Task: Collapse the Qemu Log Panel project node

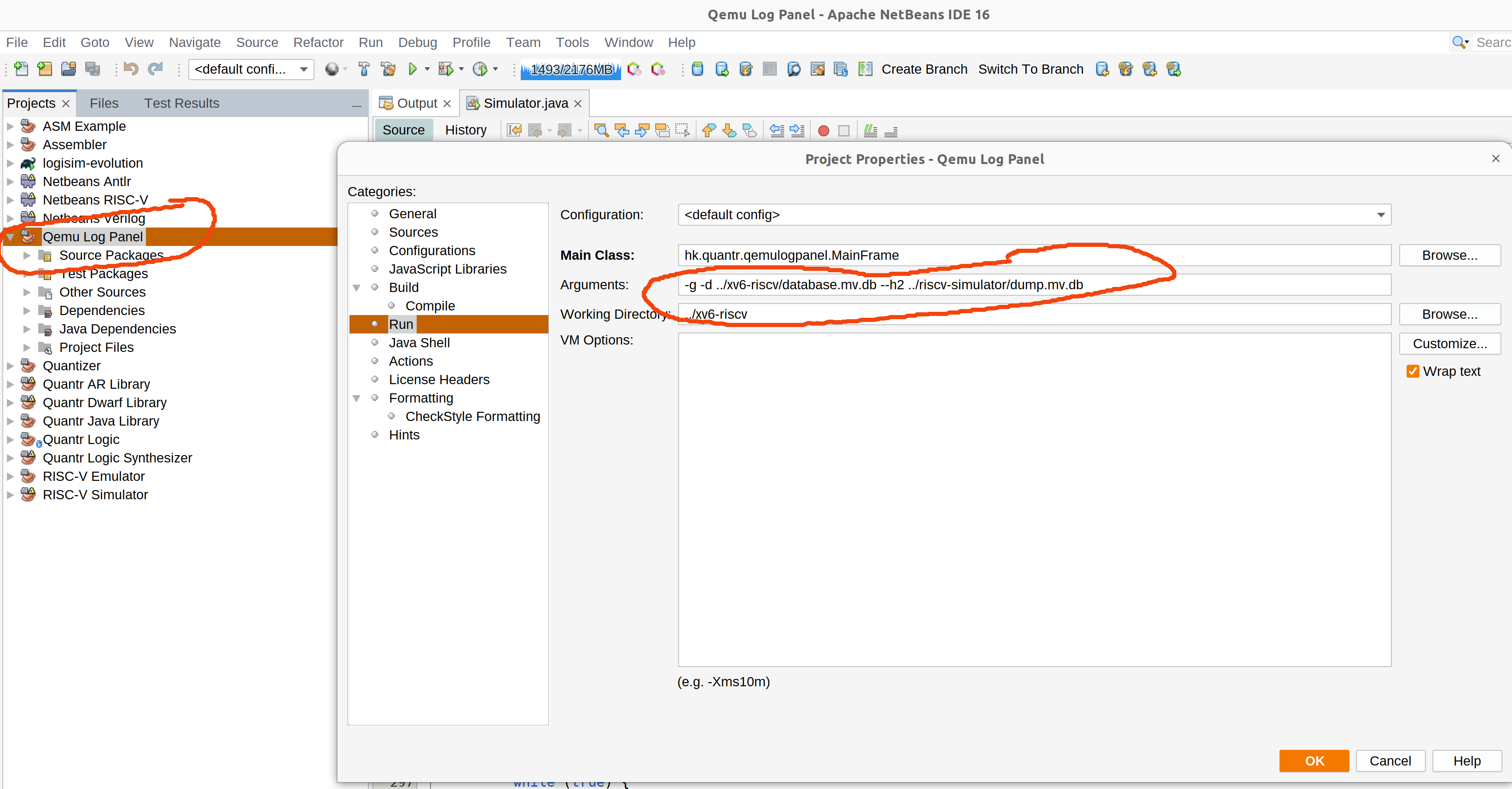Action: click(x=10, y=237)
